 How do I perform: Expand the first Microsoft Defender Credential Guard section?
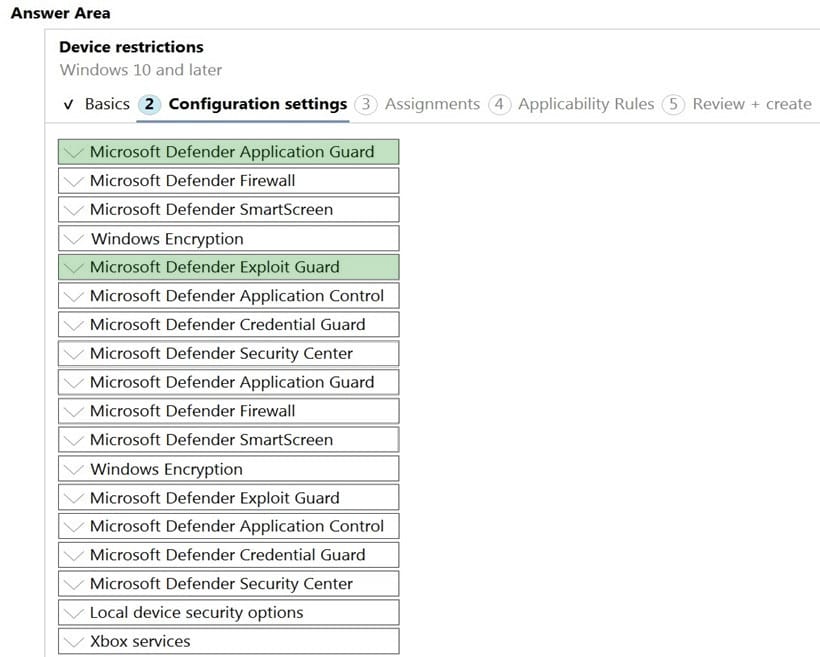pyautogui.click(x=229, y=324)
